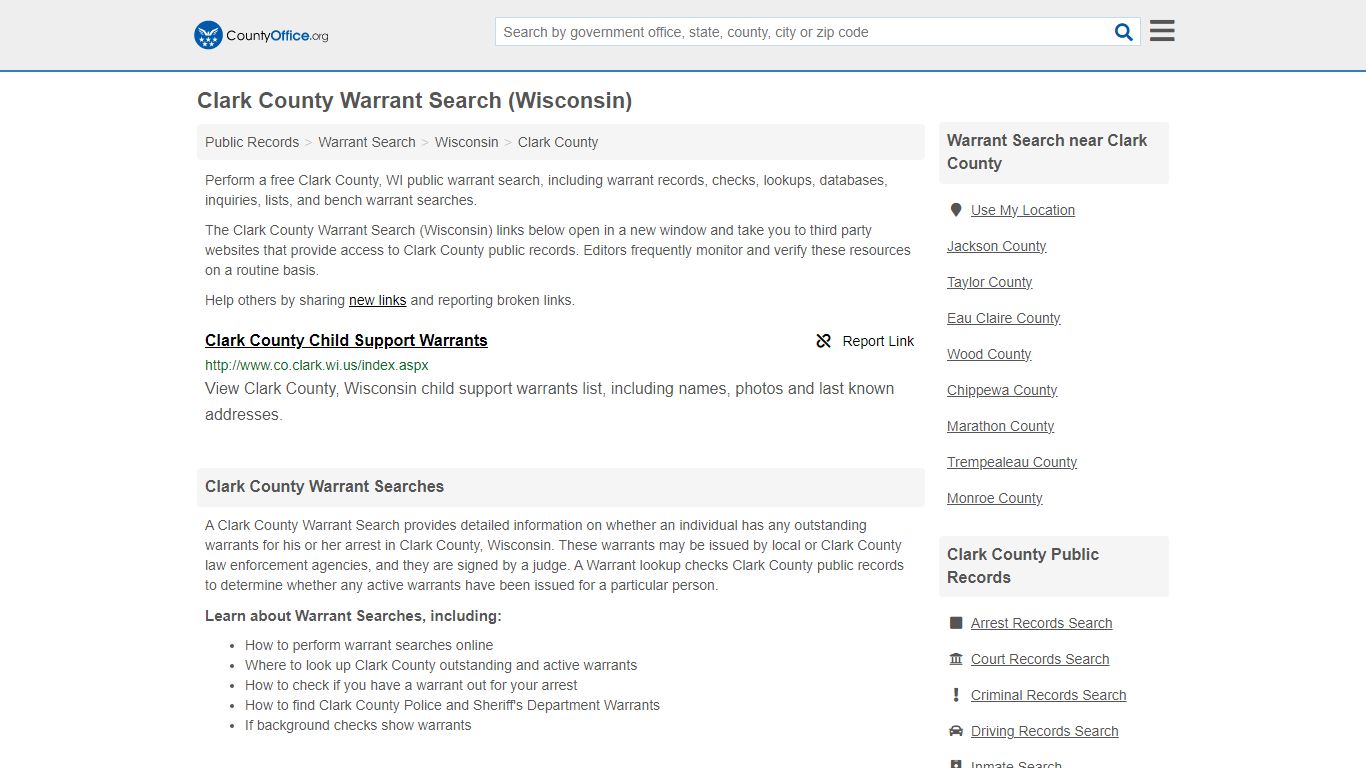Click the Criminal Records exclamation icon
Viewport: 1366px width, 768px height.
coord(956,695)
